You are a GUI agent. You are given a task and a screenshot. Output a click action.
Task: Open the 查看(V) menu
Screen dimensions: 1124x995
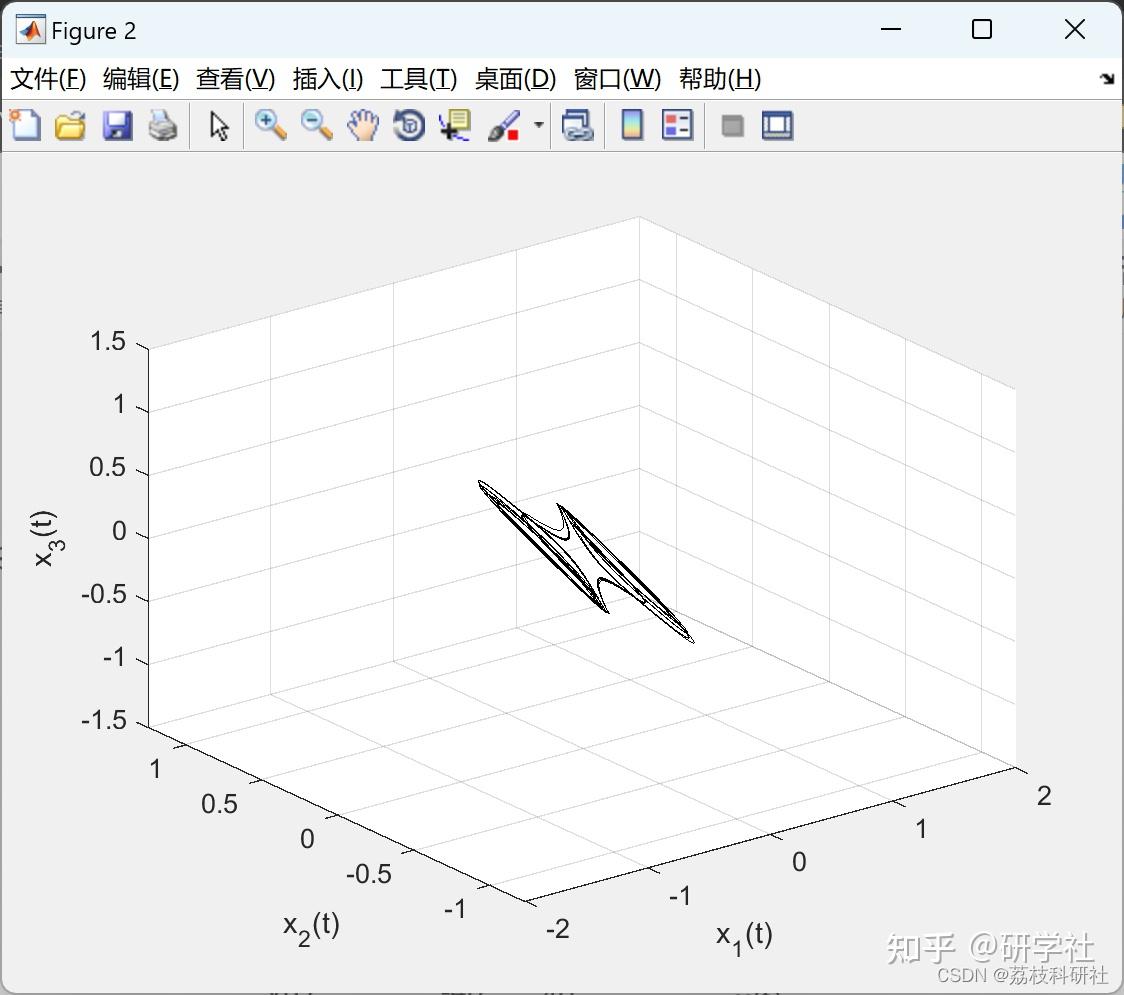(235, 79)
